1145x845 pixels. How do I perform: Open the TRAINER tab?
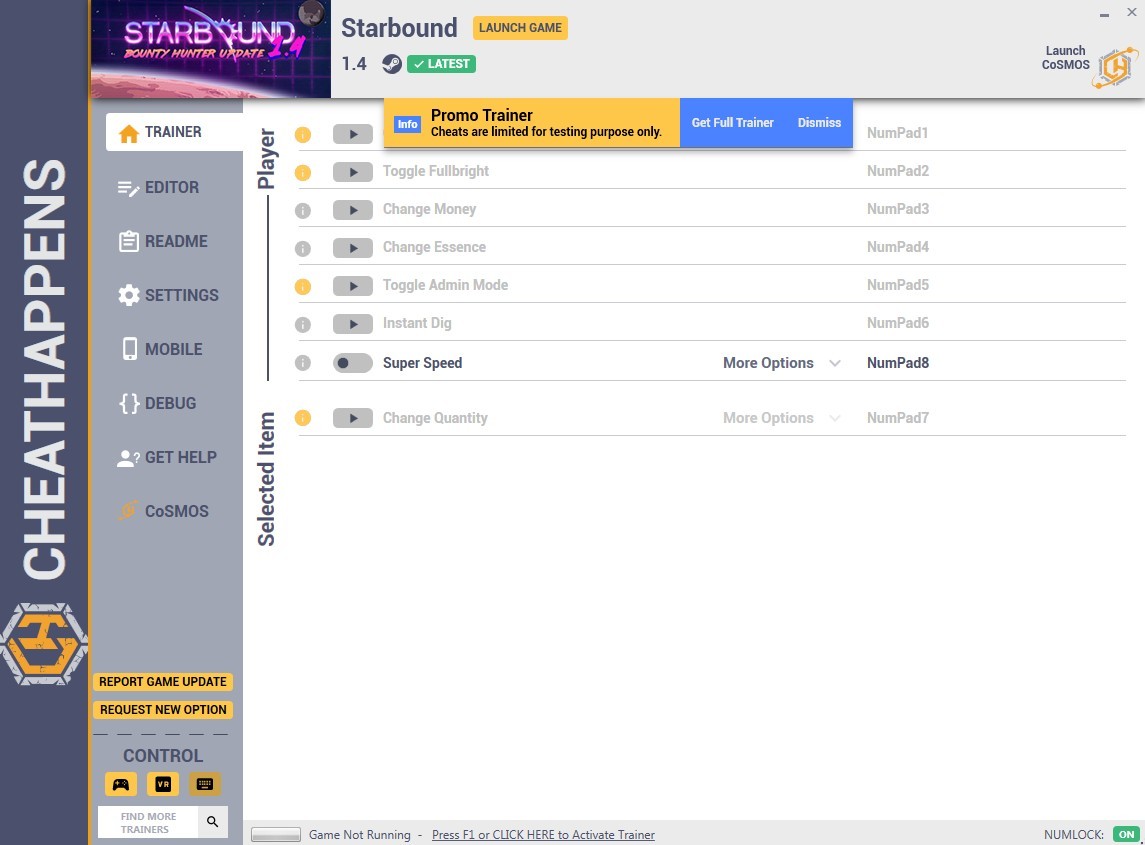pyautogui.click(x=174, y=132)
